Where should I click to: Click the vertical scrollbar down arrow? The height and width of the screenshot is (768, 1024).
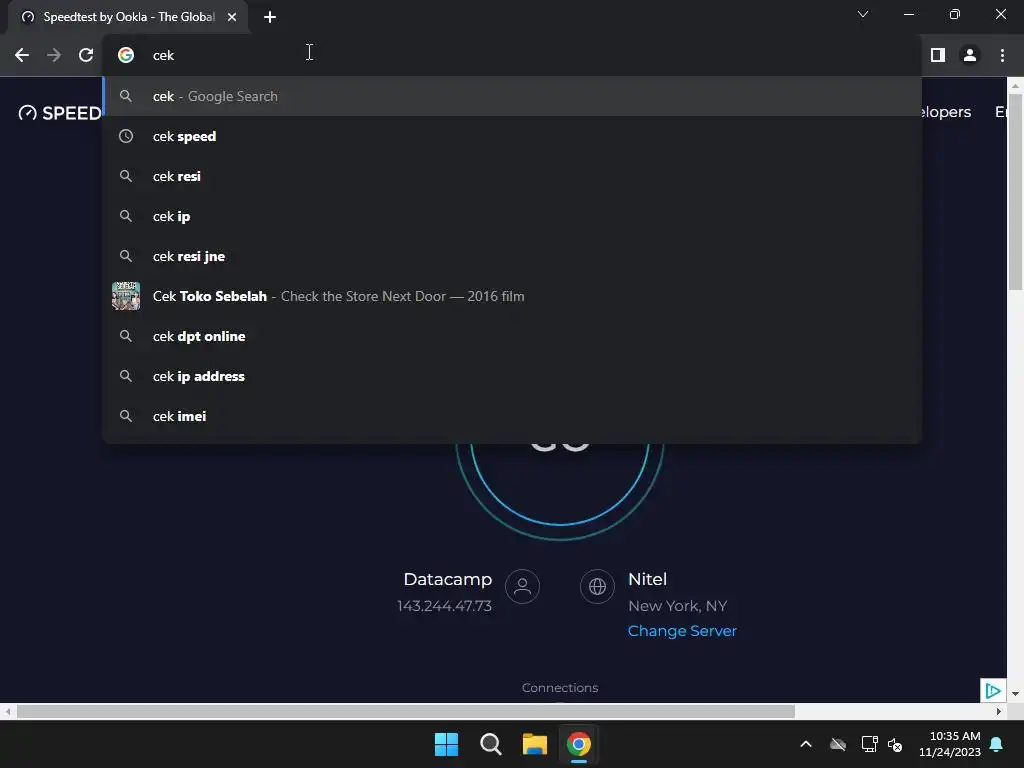(x=1015, y=694)
